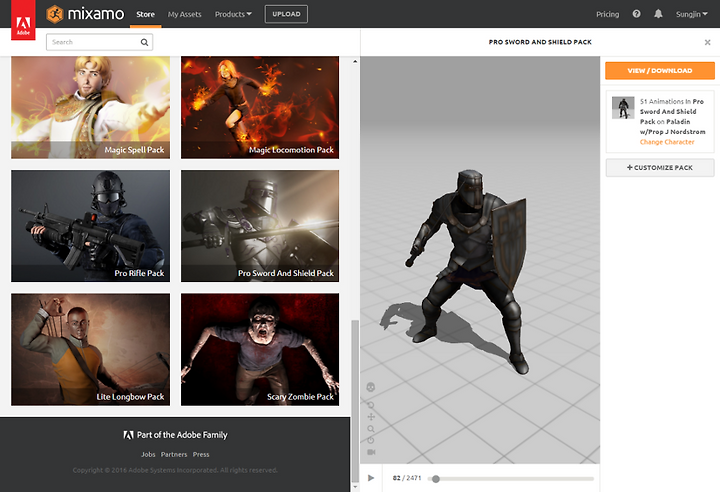Select the zoom tool in viewer

[371, 429]
